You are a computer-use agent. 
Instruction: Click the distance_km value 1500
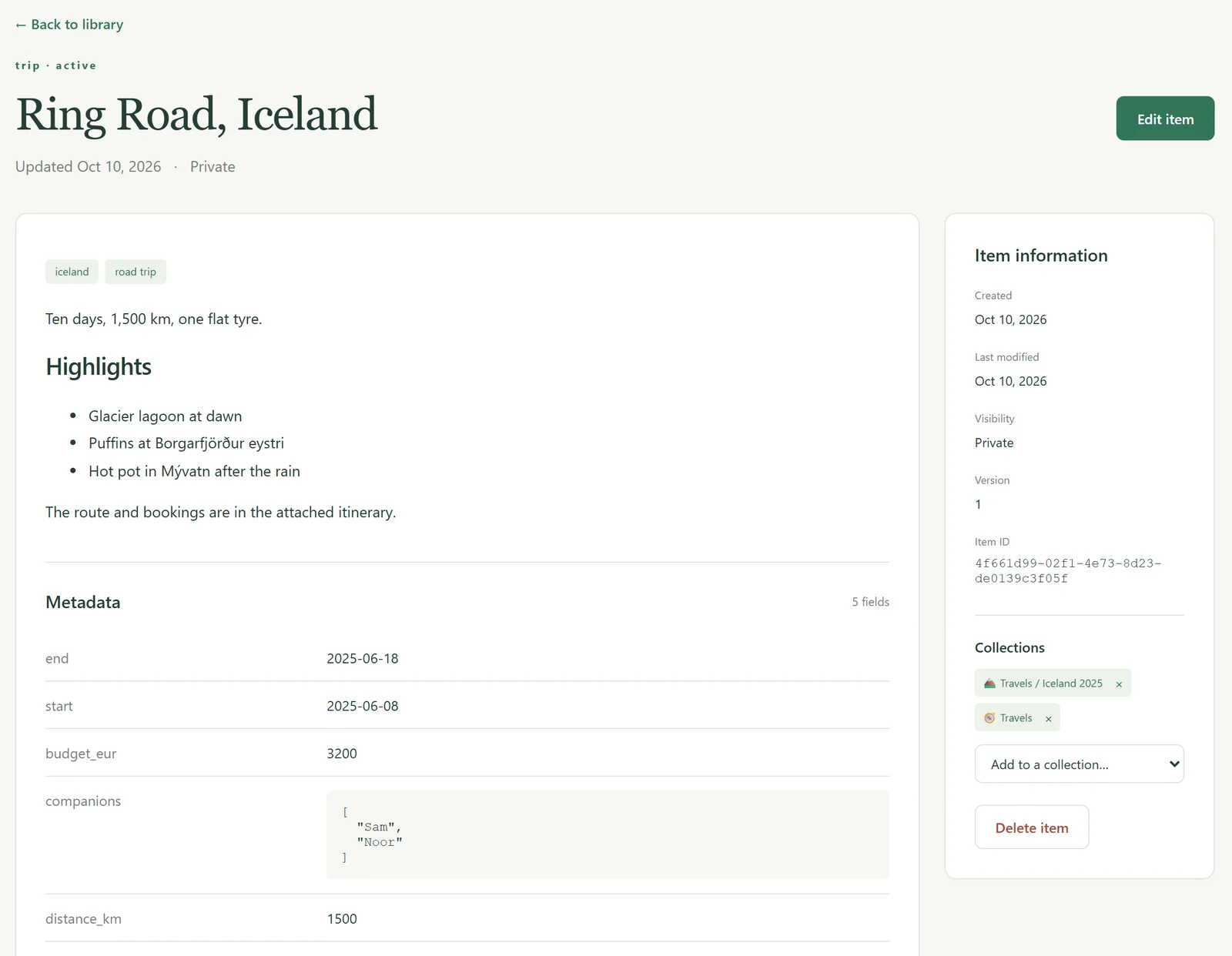[342, 919]
